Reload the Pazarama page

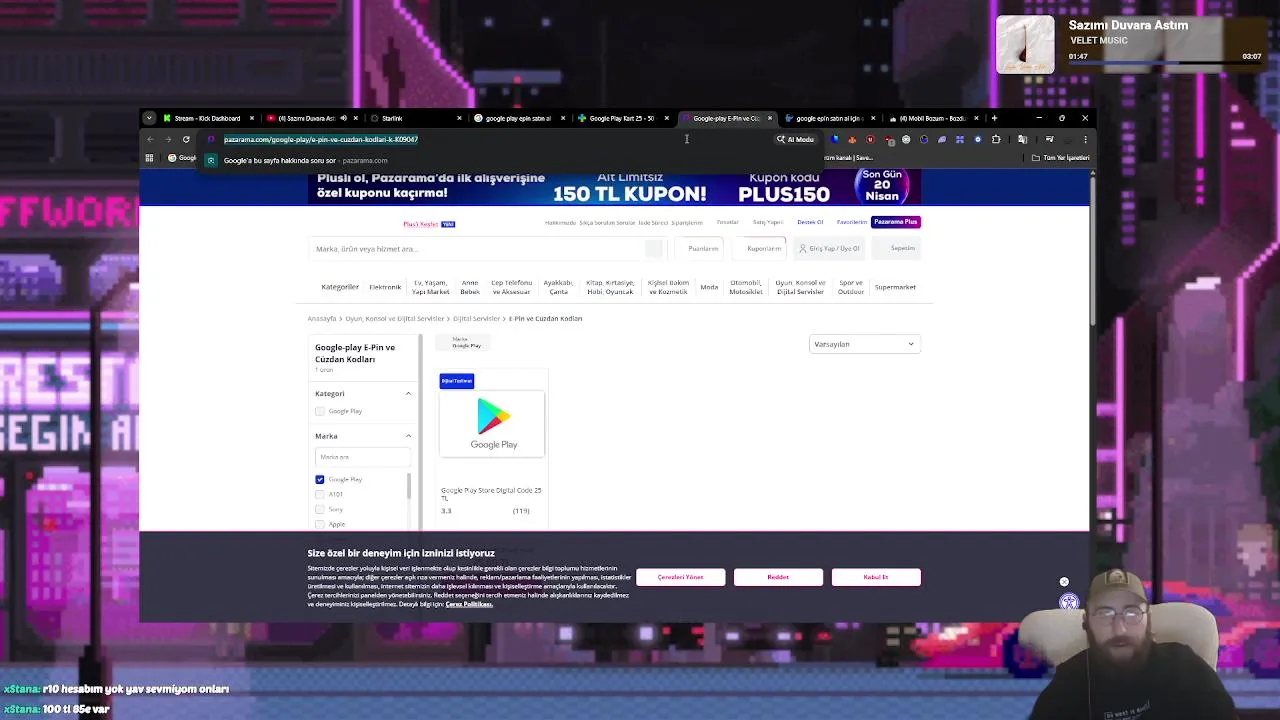[x=186, y=139]
